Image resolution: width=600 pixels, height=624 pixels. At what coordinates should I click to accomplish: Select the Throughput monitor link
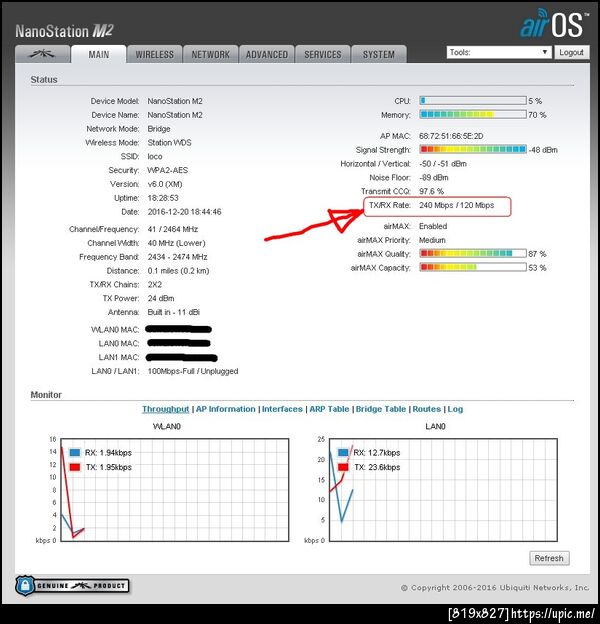(166, 409)
